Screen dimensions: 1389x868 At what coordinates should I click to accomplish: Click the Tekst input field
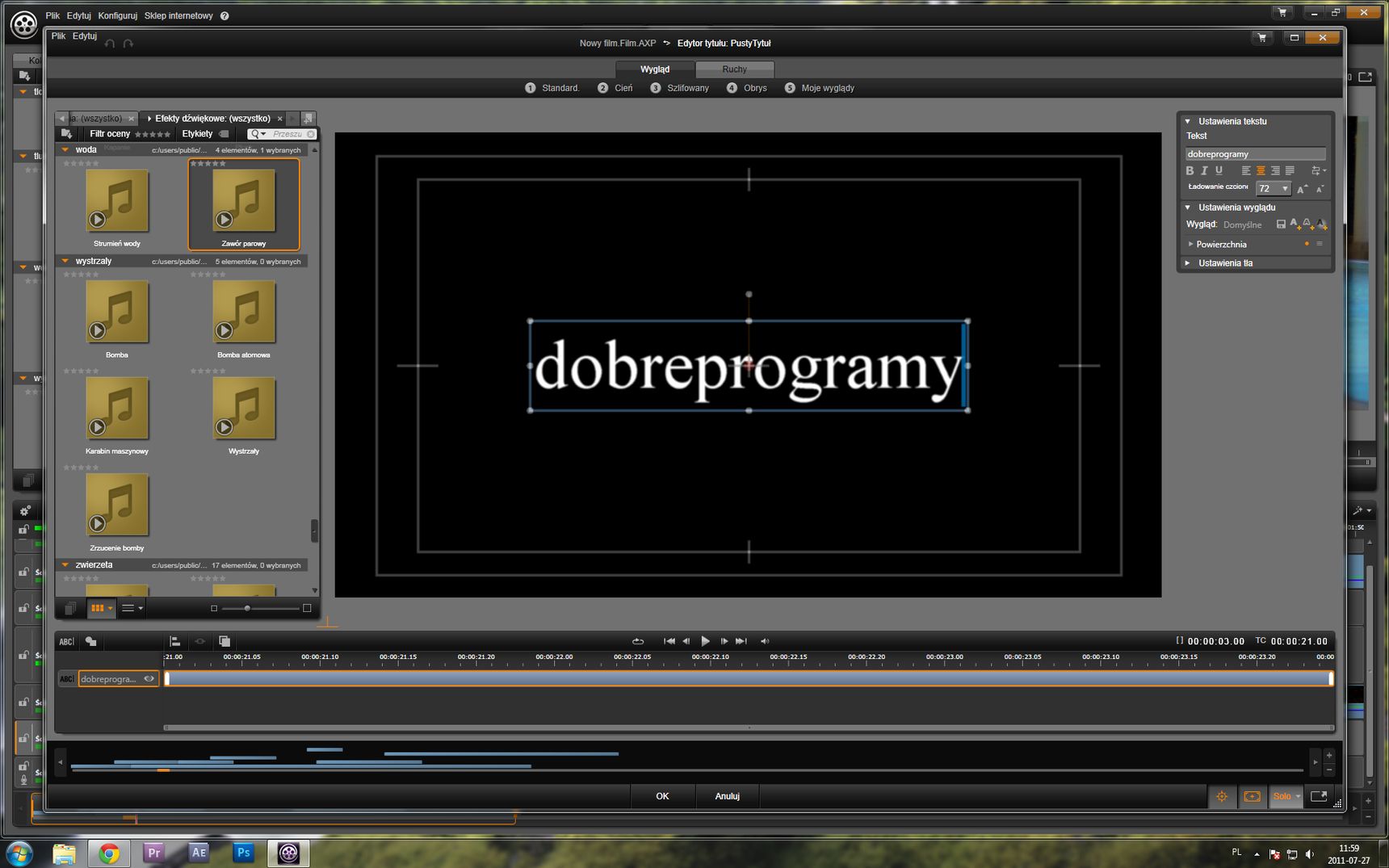(1255, 153)
